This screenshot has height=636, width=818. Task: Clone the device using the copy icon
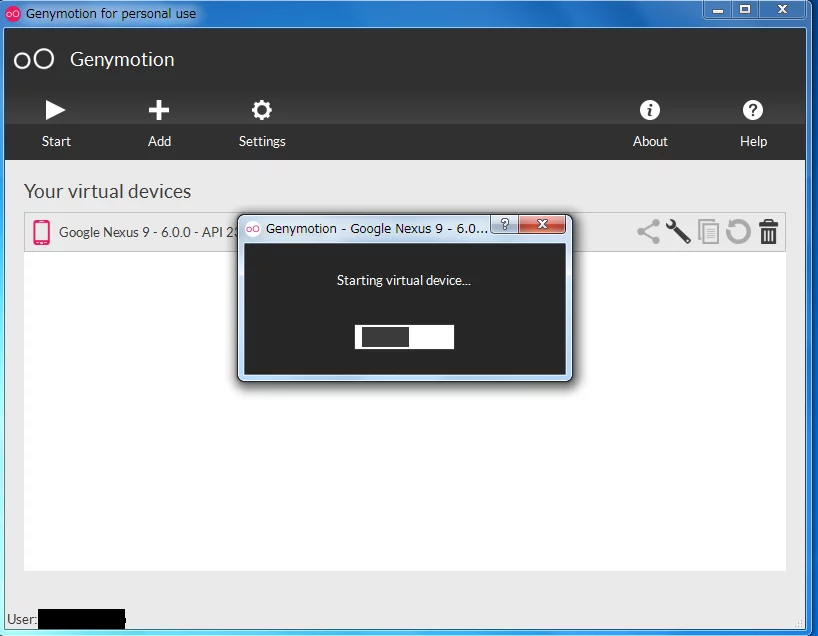coord(708,232)
